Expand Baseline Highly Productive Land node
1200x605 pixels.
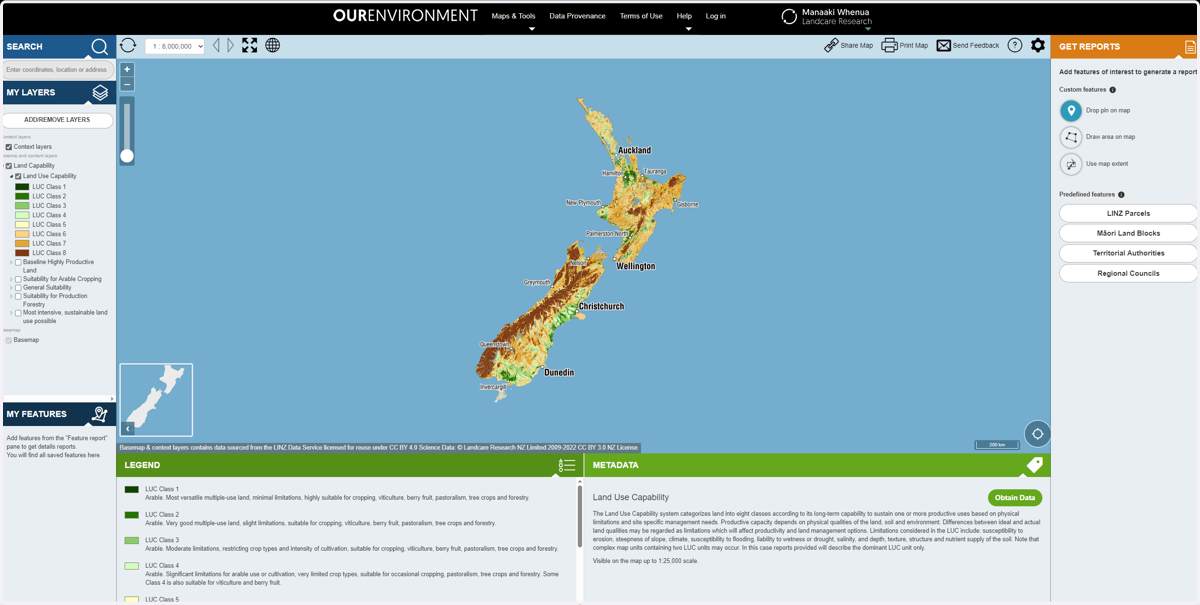tap(12, 262)
